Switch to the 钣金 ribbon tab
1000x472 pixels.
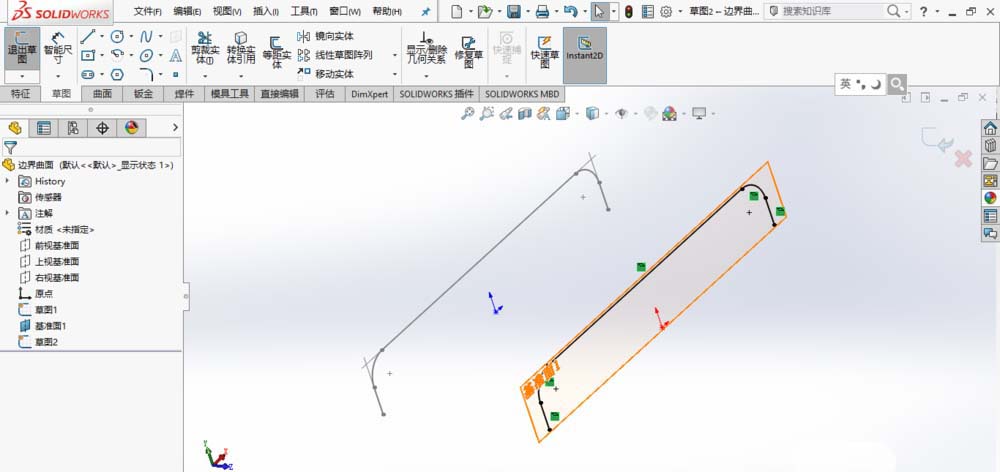click(143, 94)
